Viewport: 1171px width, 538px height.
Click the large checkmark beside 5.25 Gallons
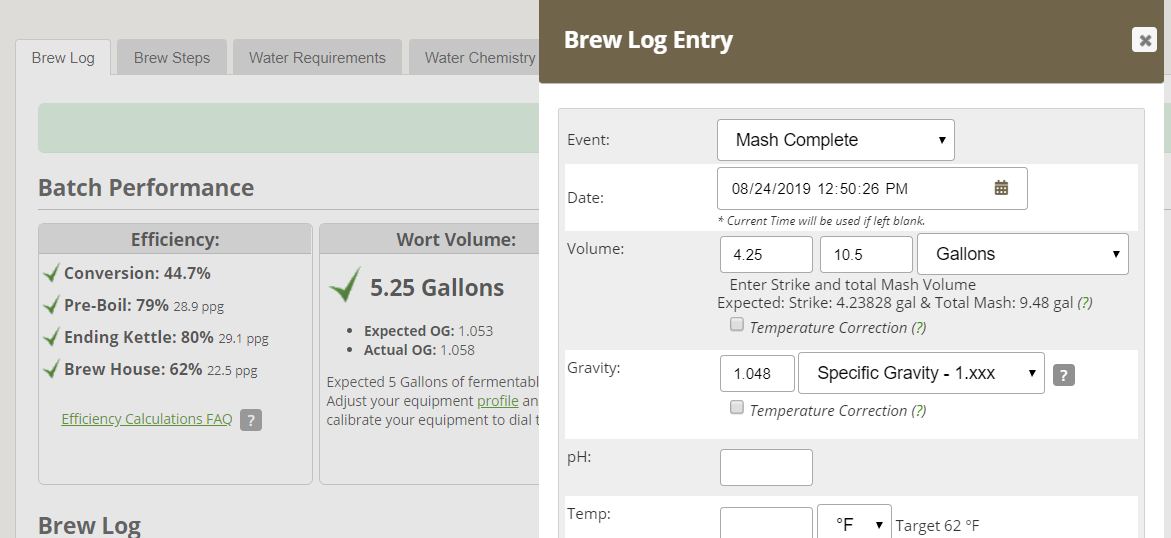tap(344, 285)
